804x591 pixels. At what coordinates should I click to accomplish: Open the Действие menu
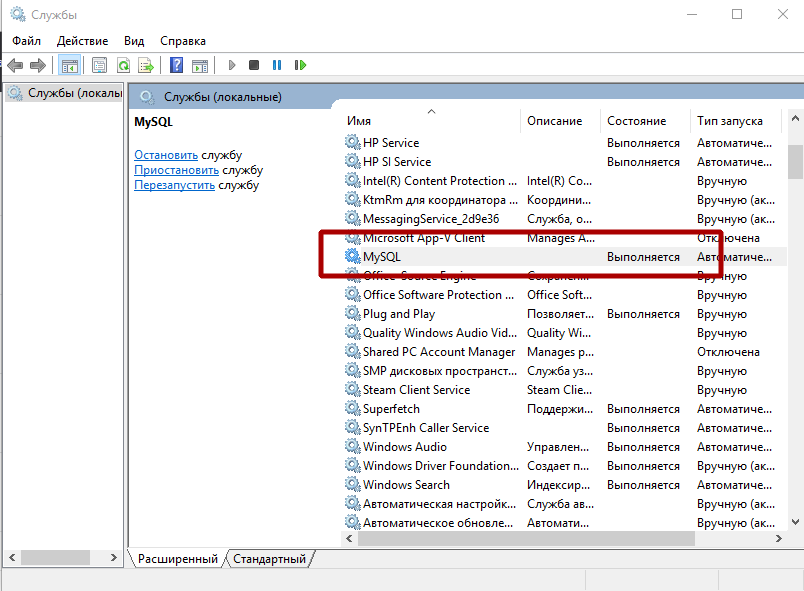(82, 41)
